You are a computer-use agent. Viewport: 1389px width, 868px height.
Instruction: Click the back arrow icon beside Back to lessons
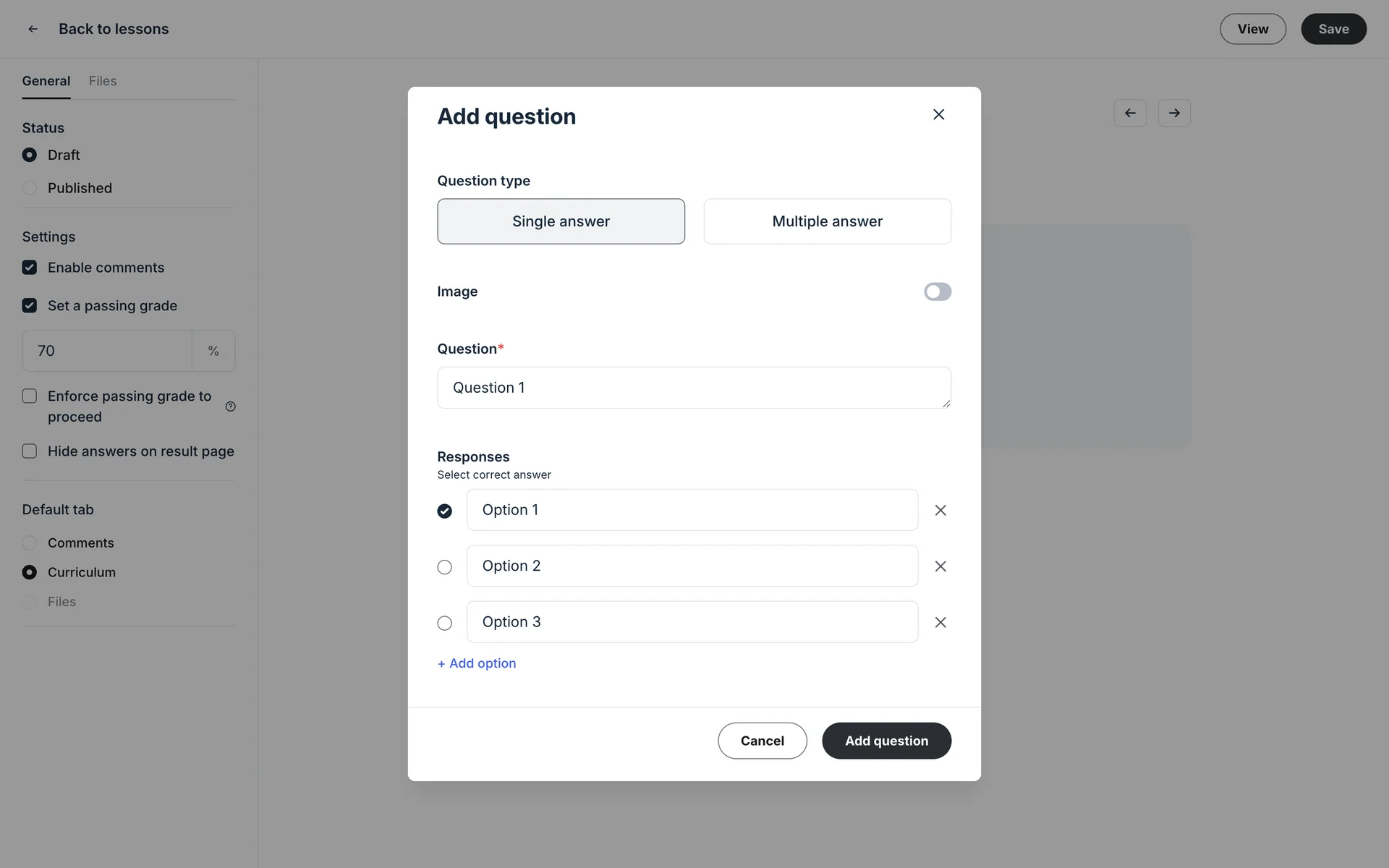point(33,29)
